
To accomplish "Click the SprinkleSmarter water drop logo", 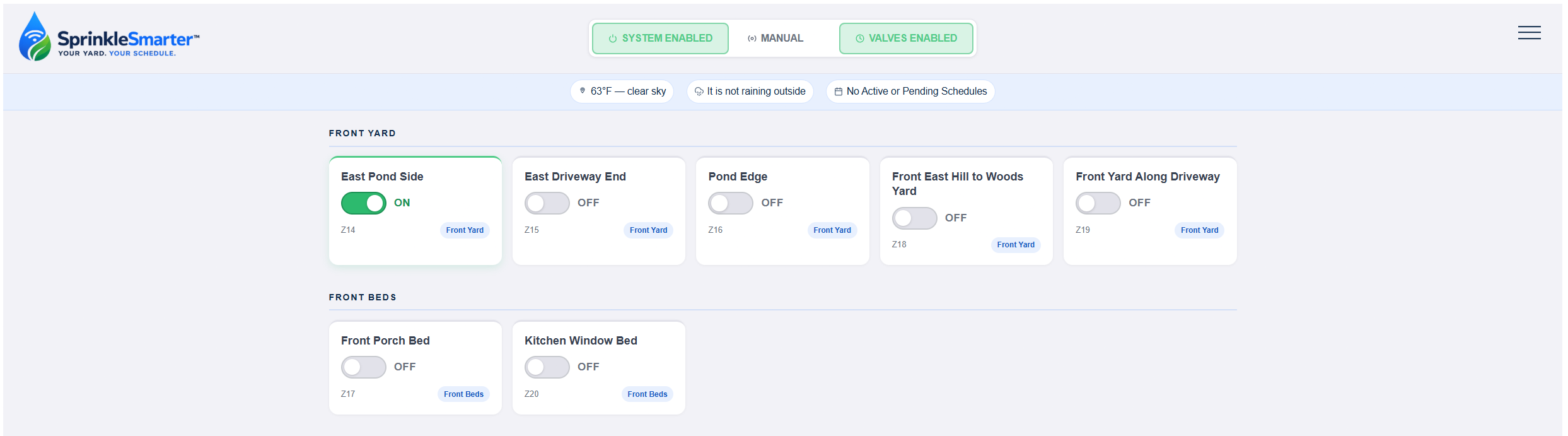I will (35, 37).
